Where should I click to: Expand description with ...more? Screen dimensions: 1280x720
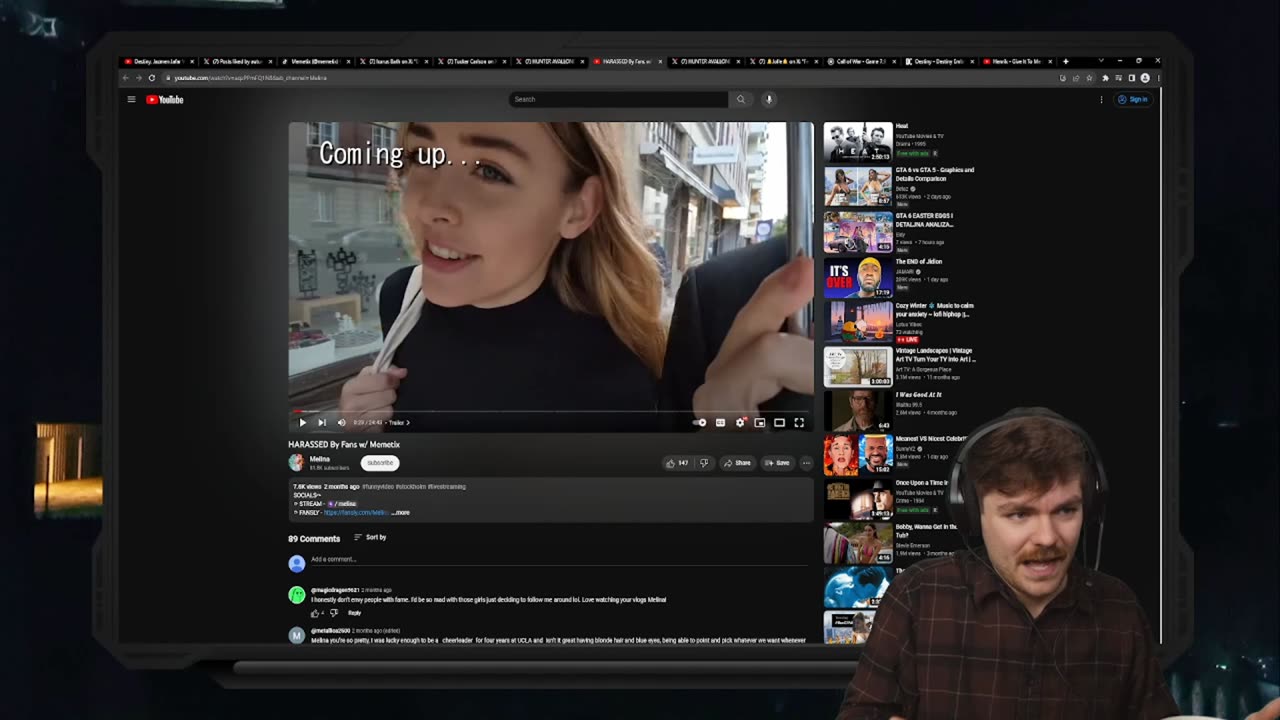400,513
